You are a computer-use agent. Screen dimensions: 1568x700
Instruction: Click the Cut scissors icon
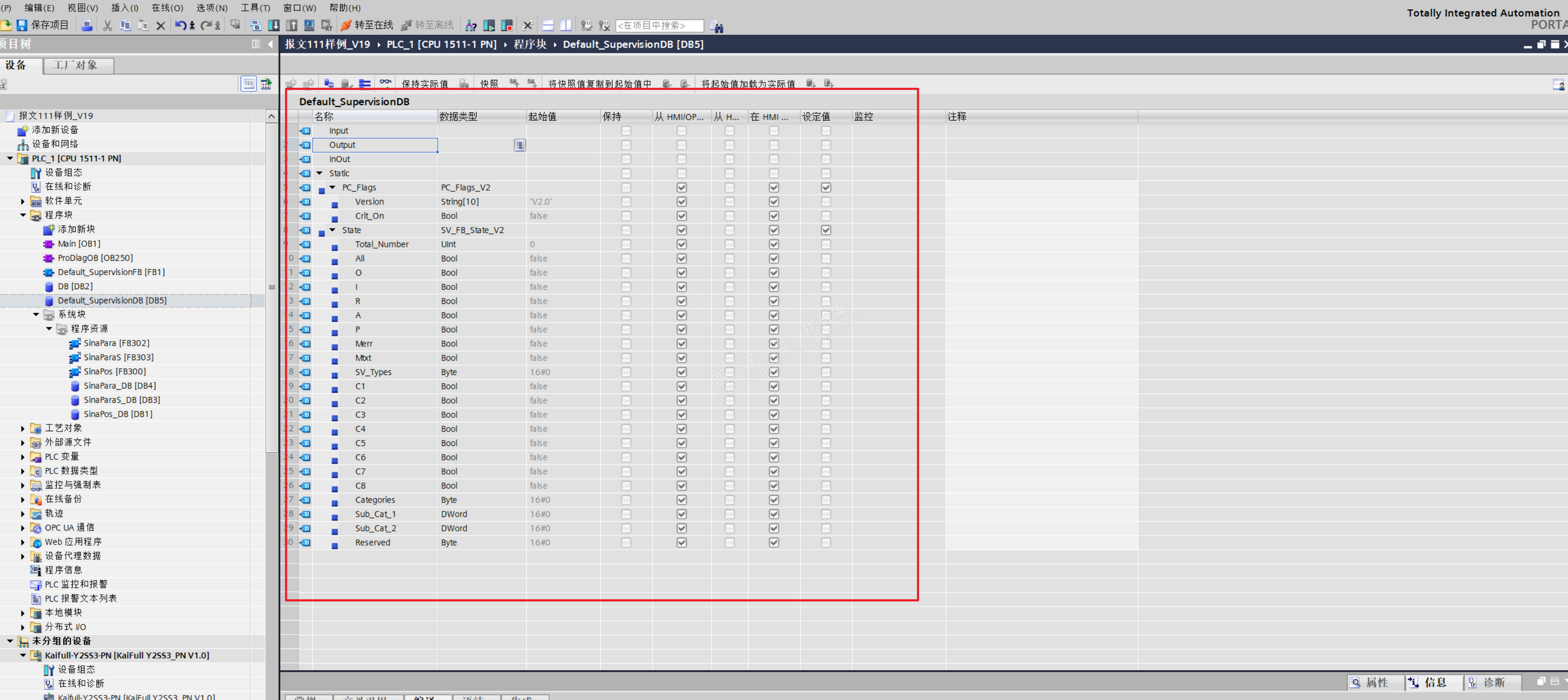point(107,26)
